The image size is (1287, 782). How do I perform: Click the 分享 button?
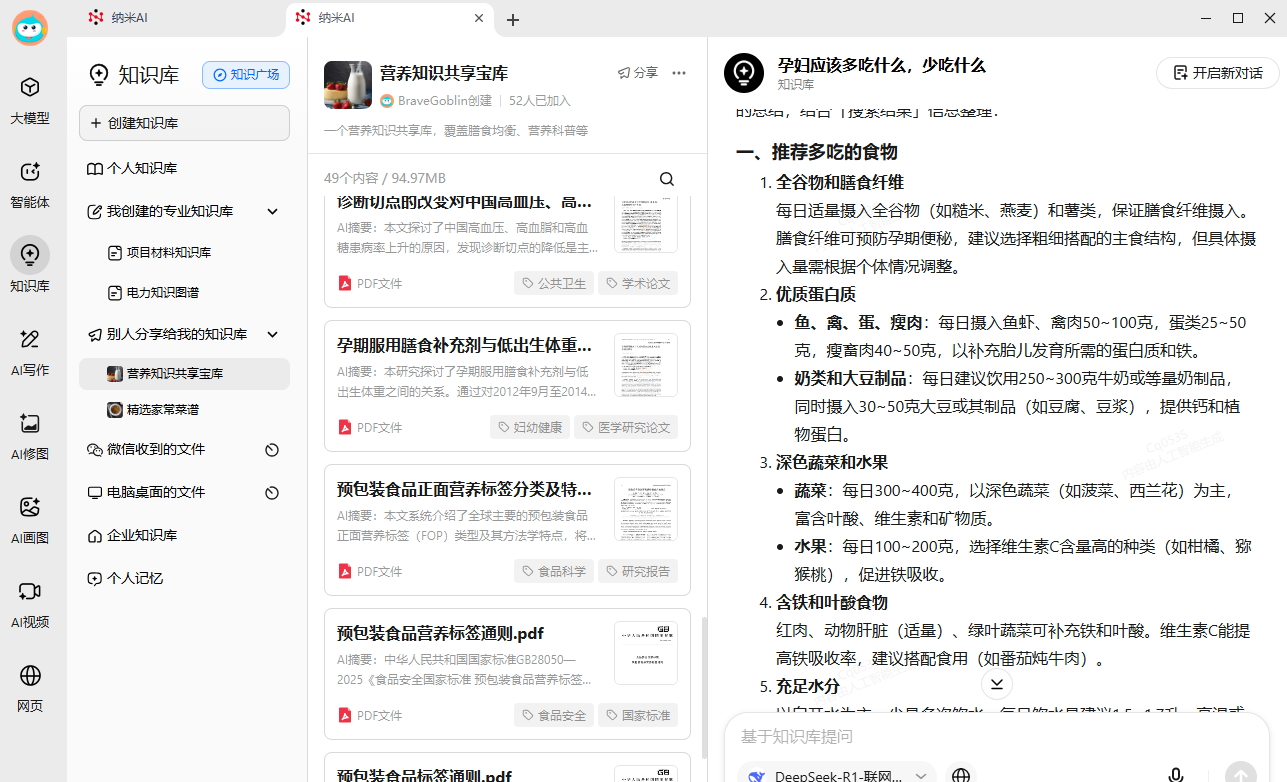638,73
